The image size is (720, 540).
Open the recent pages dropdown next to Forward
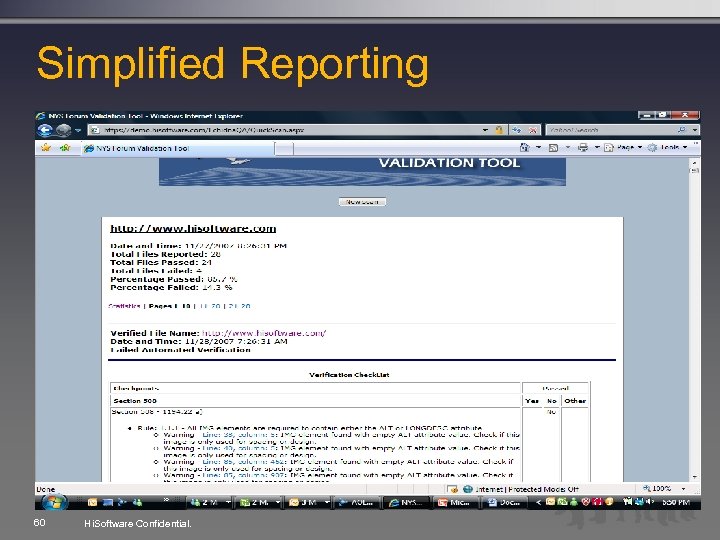78,130
